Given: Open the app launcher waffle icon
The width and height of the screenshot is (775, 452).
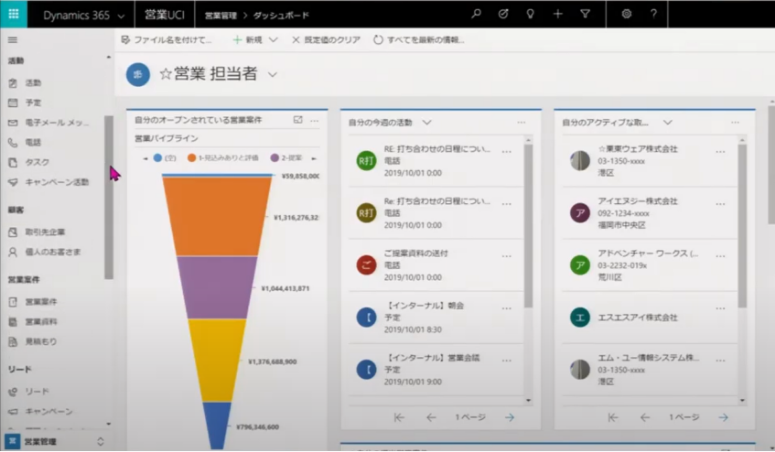Looking at the screenshot, I should 13,14.
